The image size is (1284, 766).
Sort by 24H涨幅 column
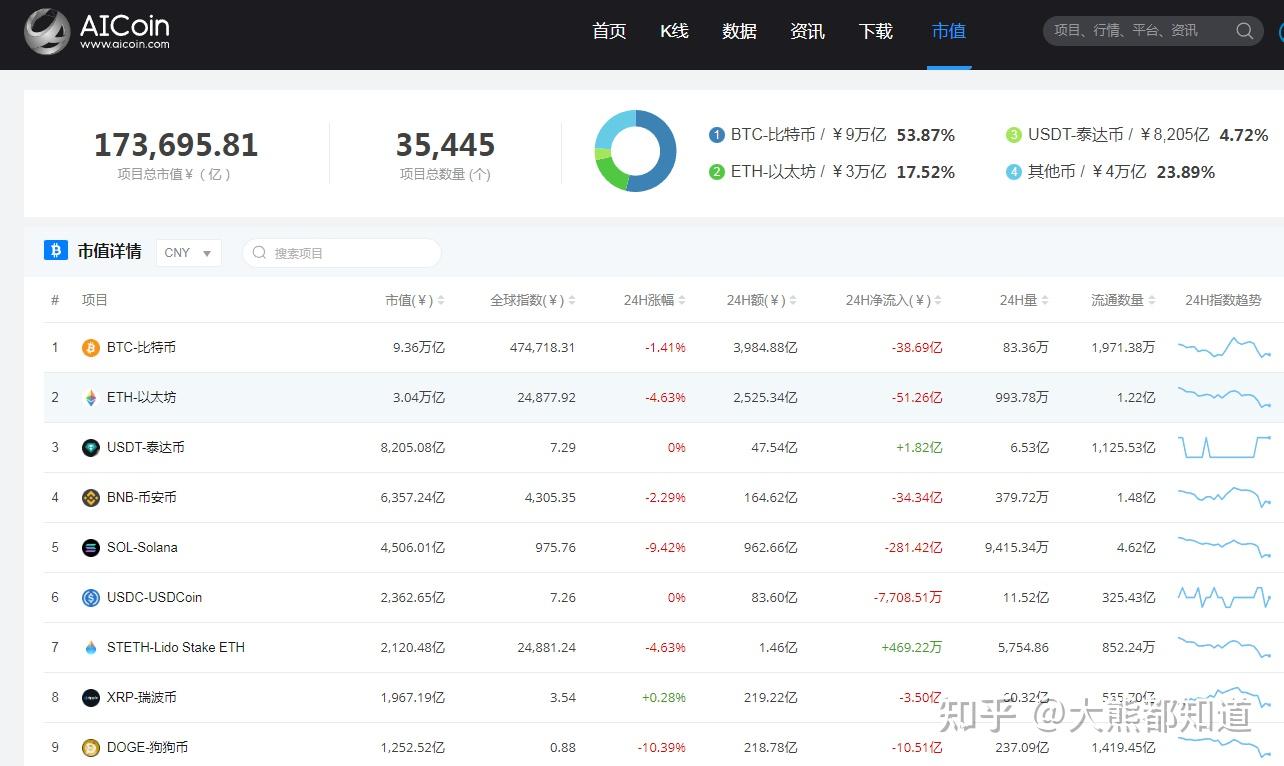pos(655,300)
